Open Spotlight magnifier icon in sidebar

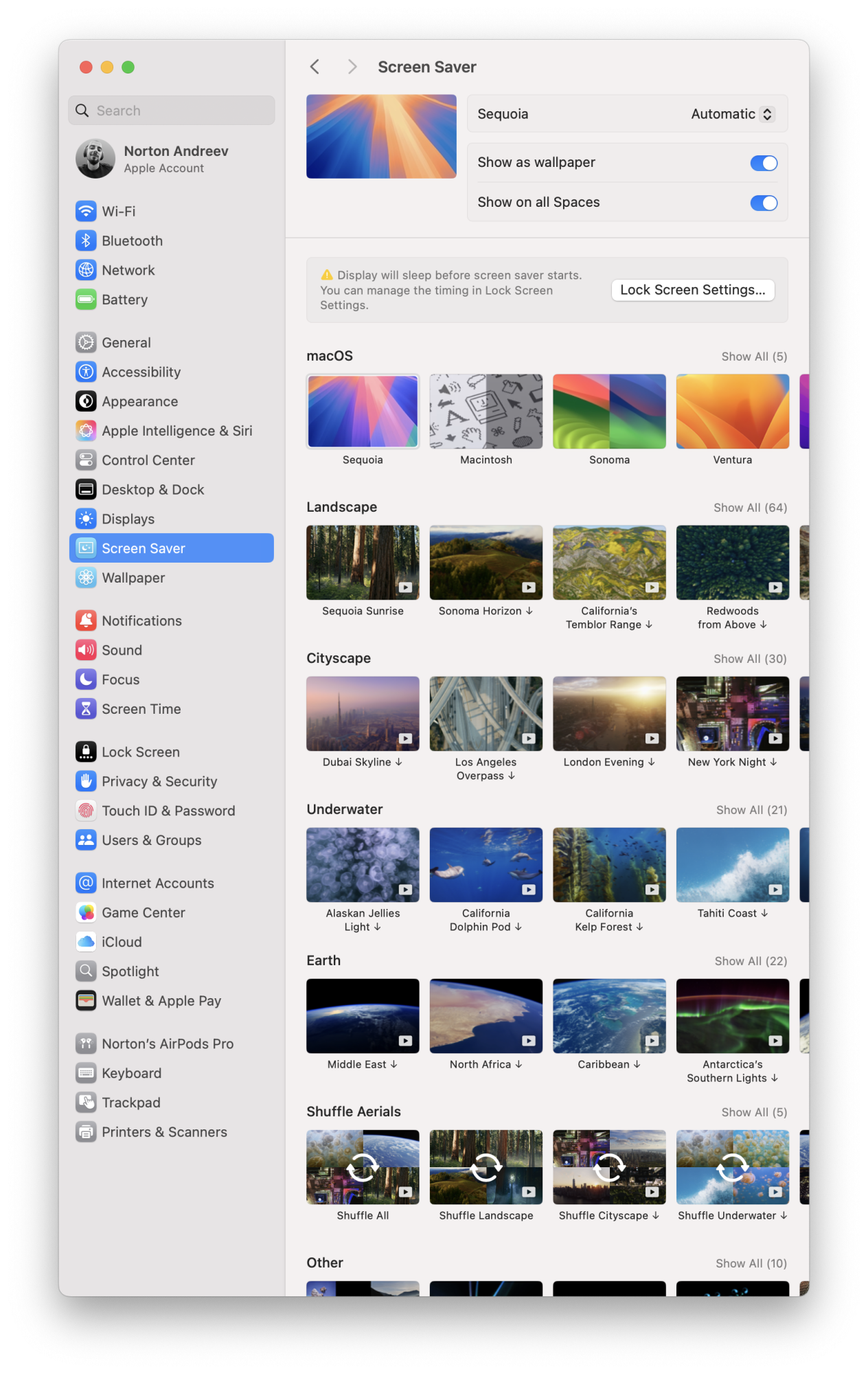click(86, 971)
